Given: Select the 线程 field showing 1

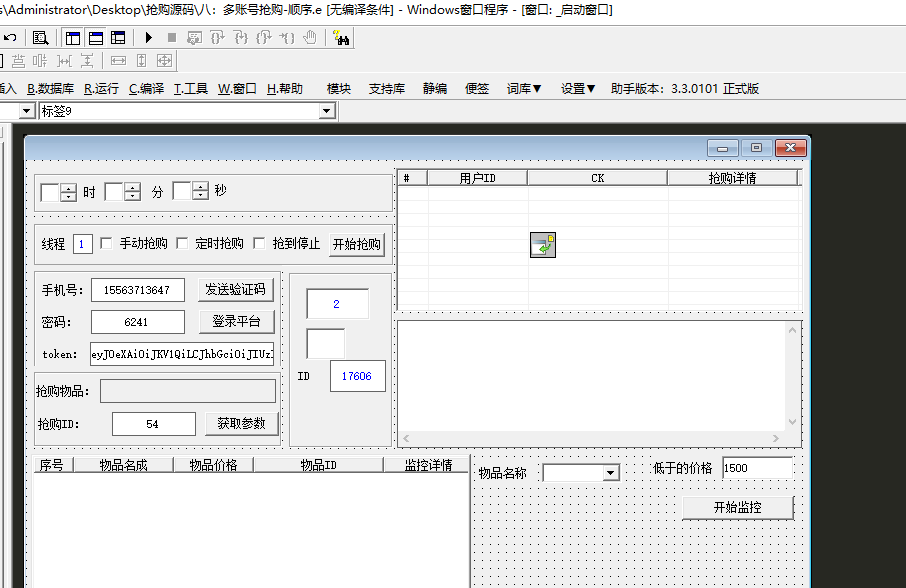Looking at the screenshot, I should (83, 244).
